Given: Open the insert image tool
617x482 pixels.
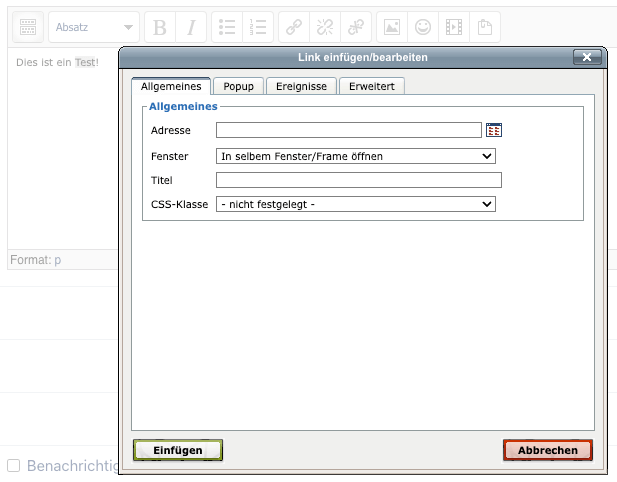Looking at the screenshot, I should (392, 27).
